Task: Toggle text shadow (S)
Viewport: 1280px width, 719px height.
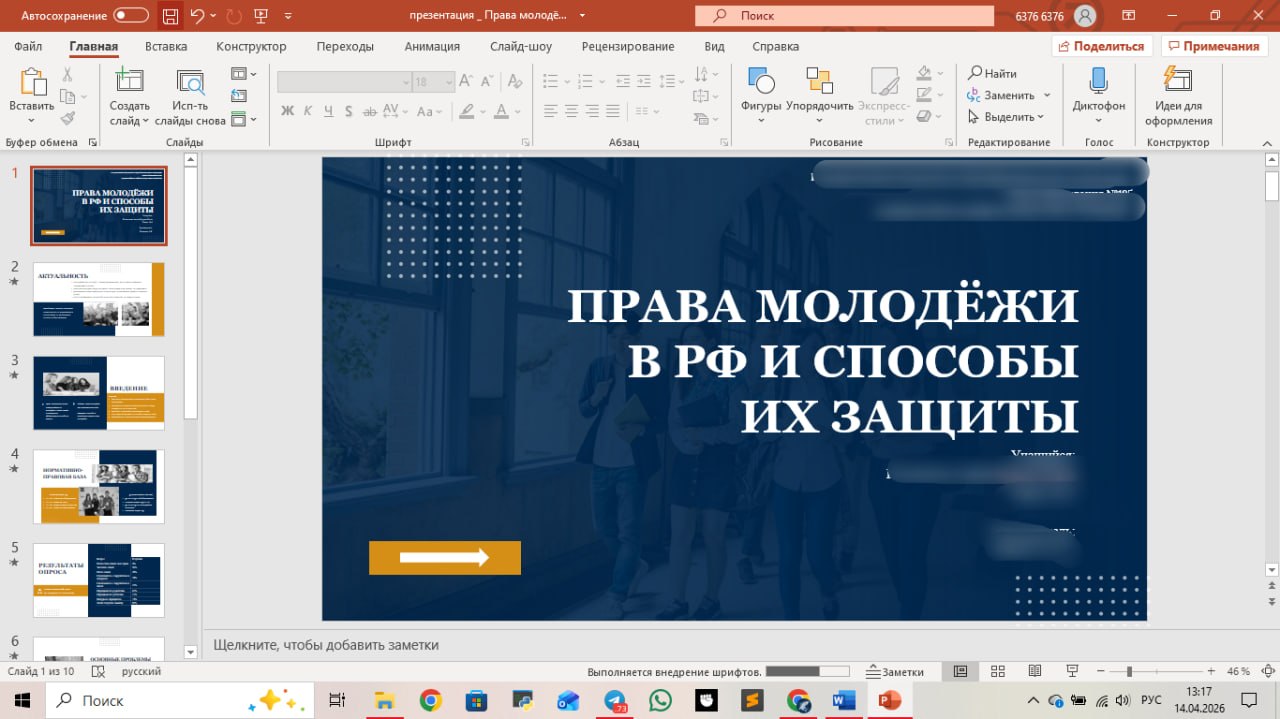Action: (348, 111)
